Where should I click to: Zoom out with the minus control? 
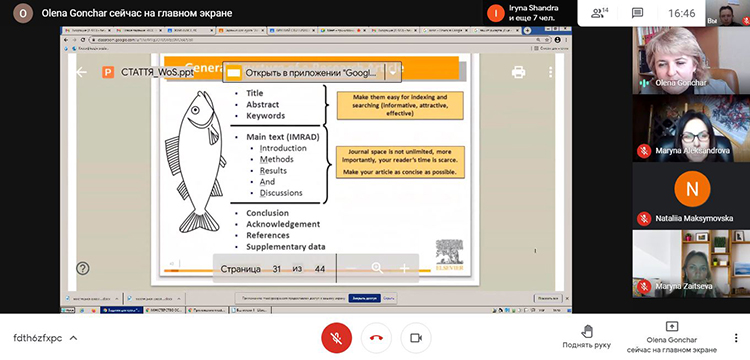pos(351,268)
